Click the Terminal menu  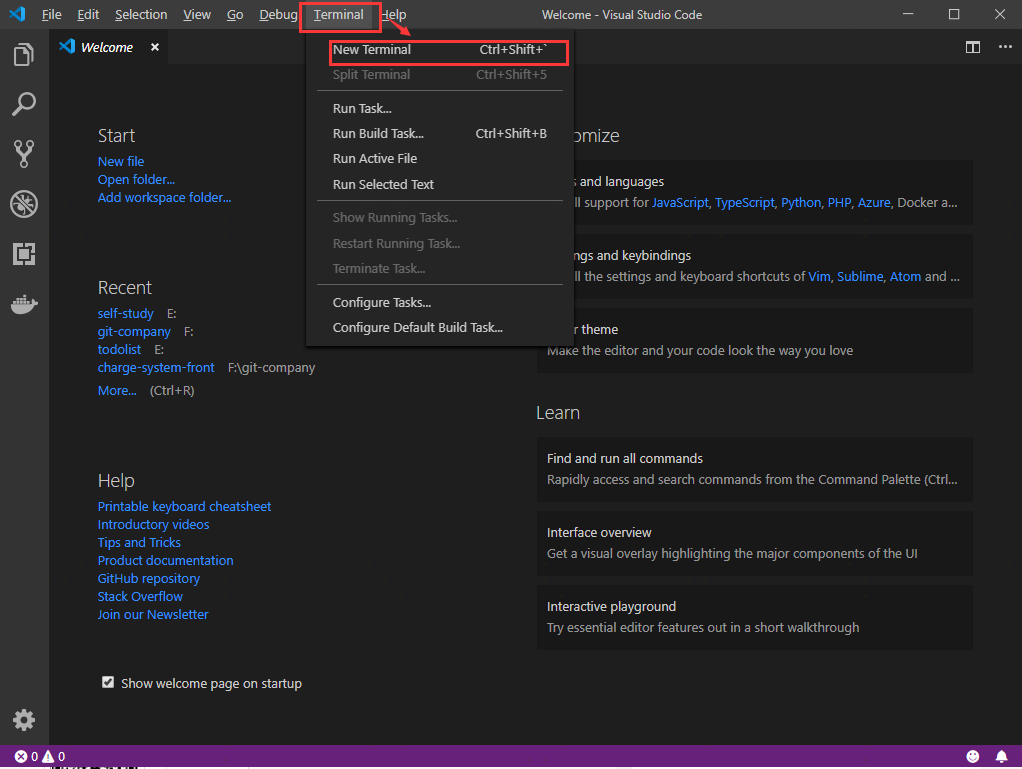(x=339, y=14)
